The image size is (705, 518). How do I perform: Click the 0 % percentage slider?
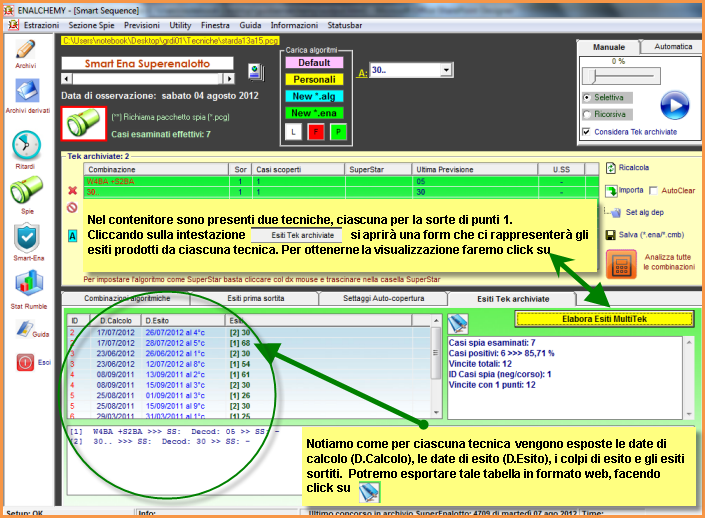point(621,76)
